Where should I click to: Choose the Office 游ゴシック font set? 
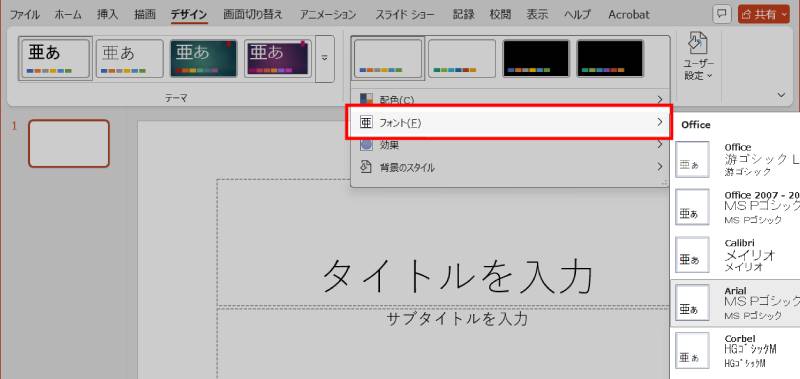pyautogui.click(x=735, y=159)
